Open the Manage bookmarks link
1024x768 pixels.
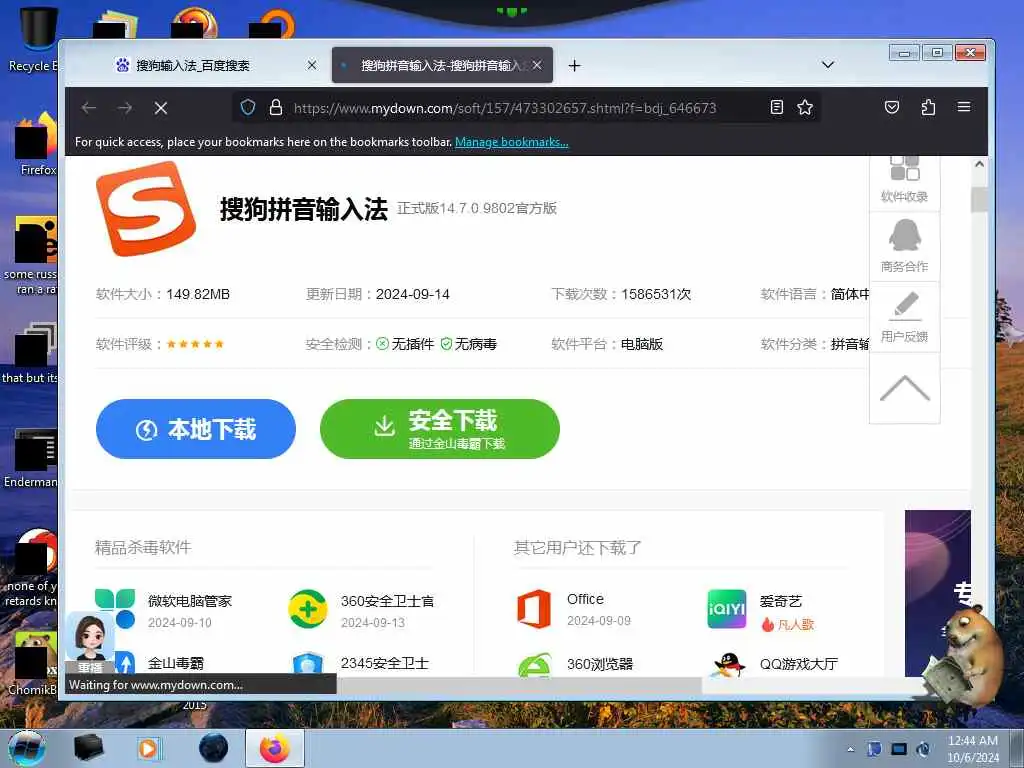511,142
